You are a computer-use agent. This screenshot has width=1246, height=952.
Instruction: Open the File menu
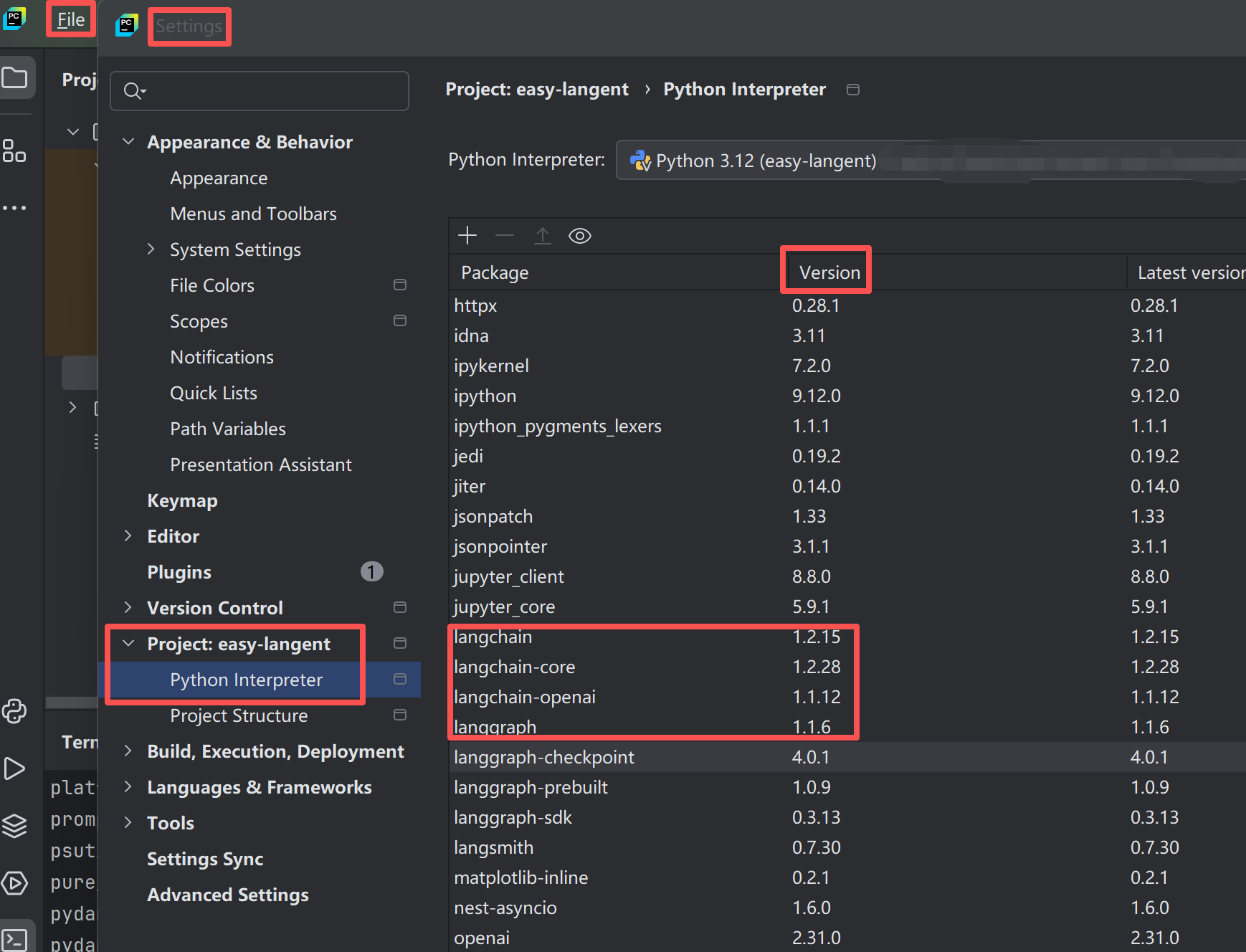pyautogui.click(x=71, y=20)
